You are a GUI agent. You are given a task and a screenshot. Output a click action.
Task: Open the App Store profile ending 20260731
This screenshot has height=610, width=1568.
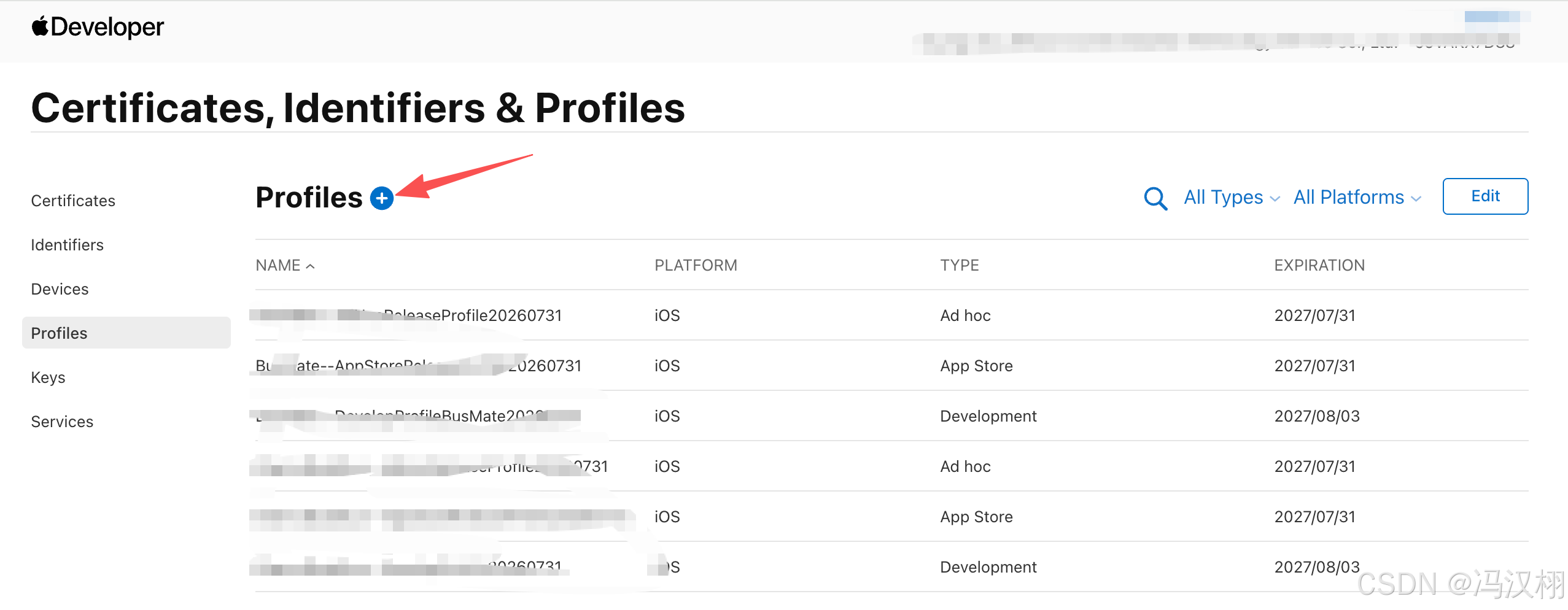(418, 366)
